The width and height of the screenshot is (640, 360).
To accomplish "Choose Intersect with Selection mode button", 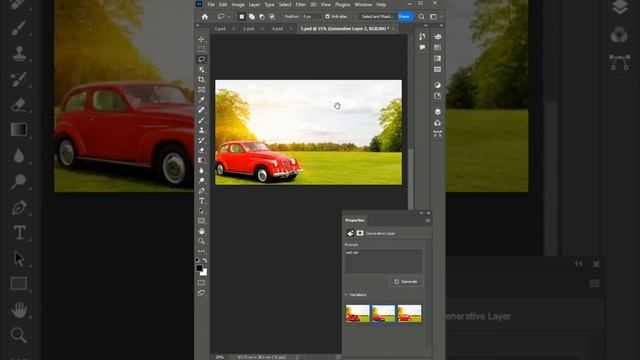I will 272,17.
